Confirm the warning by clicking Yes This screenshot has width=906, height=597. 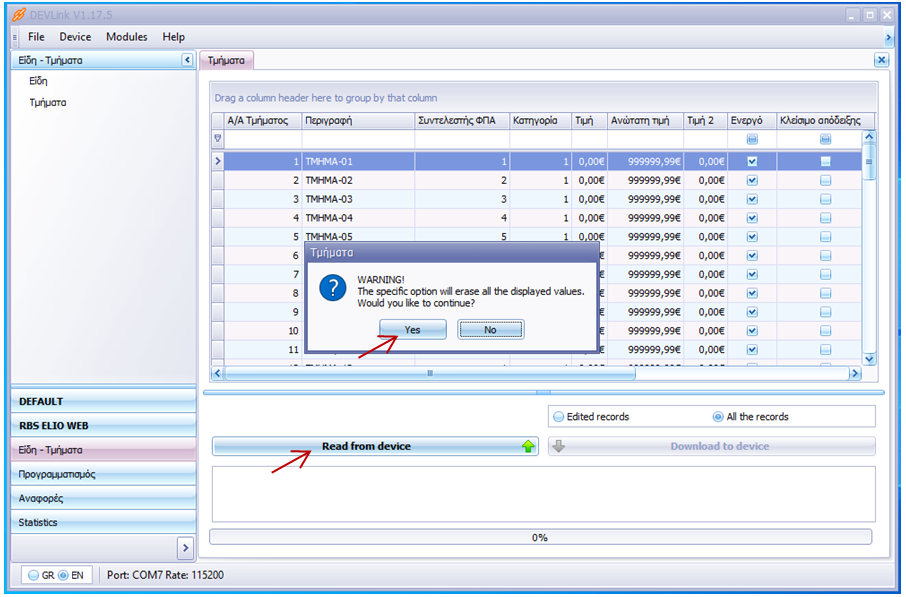point(412,329)
